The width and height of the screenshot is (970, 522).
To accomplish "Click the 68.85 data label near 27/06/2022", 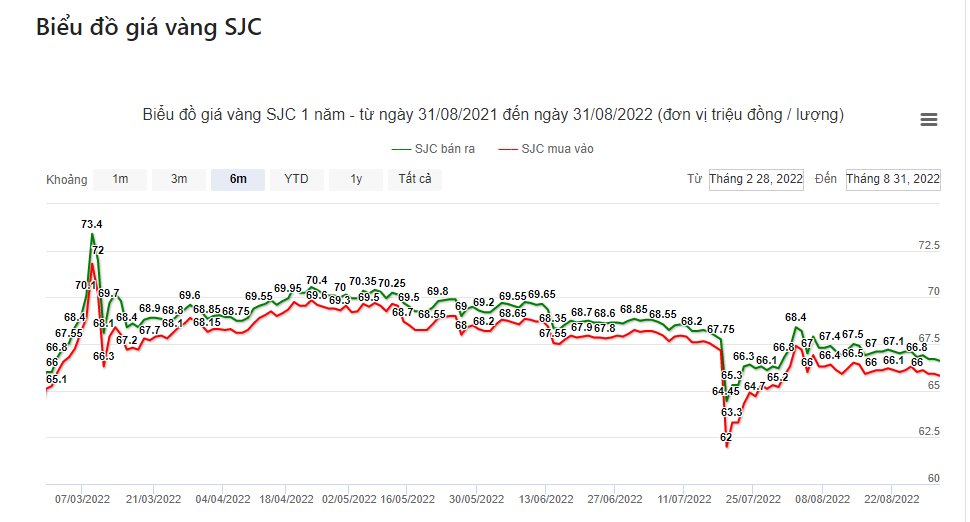I will (x=633, y=310).
